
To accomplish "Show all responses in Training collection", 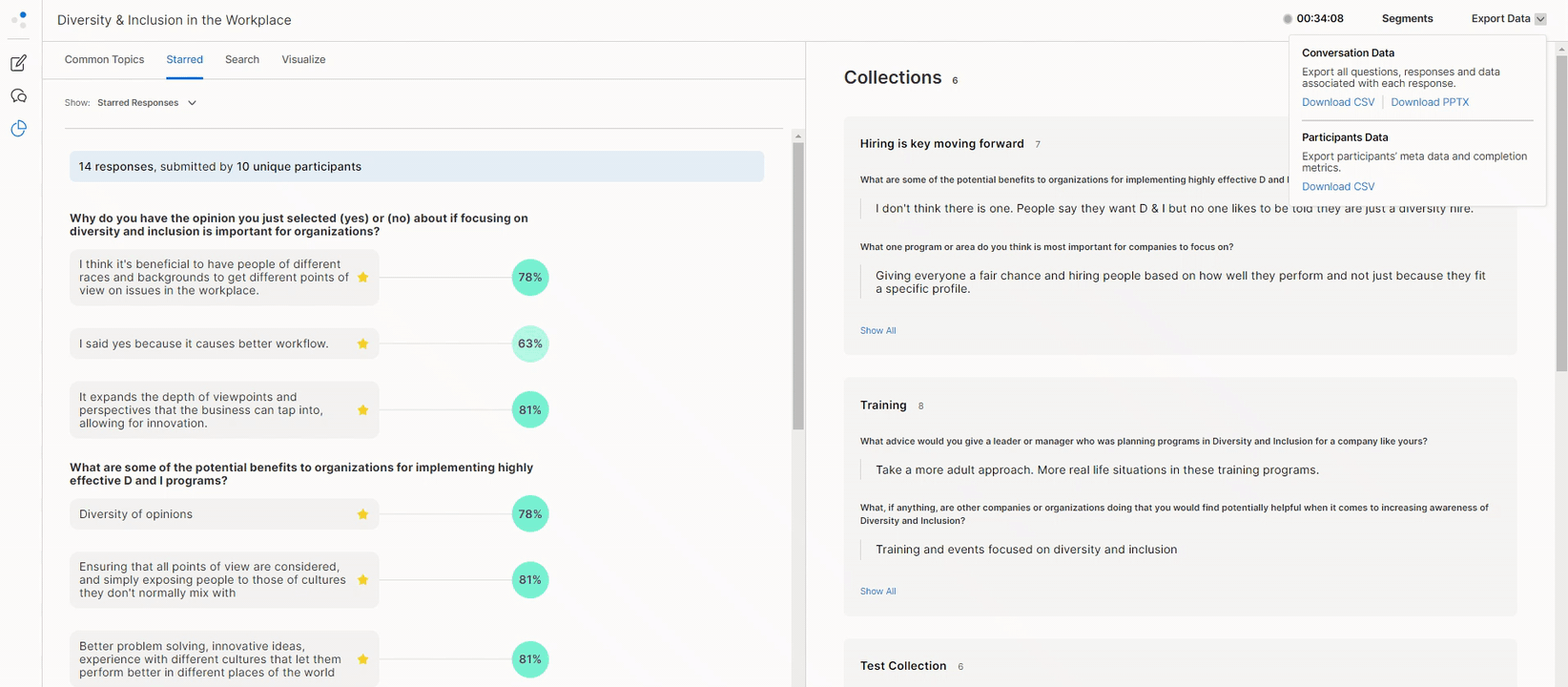I will [877, 592].
